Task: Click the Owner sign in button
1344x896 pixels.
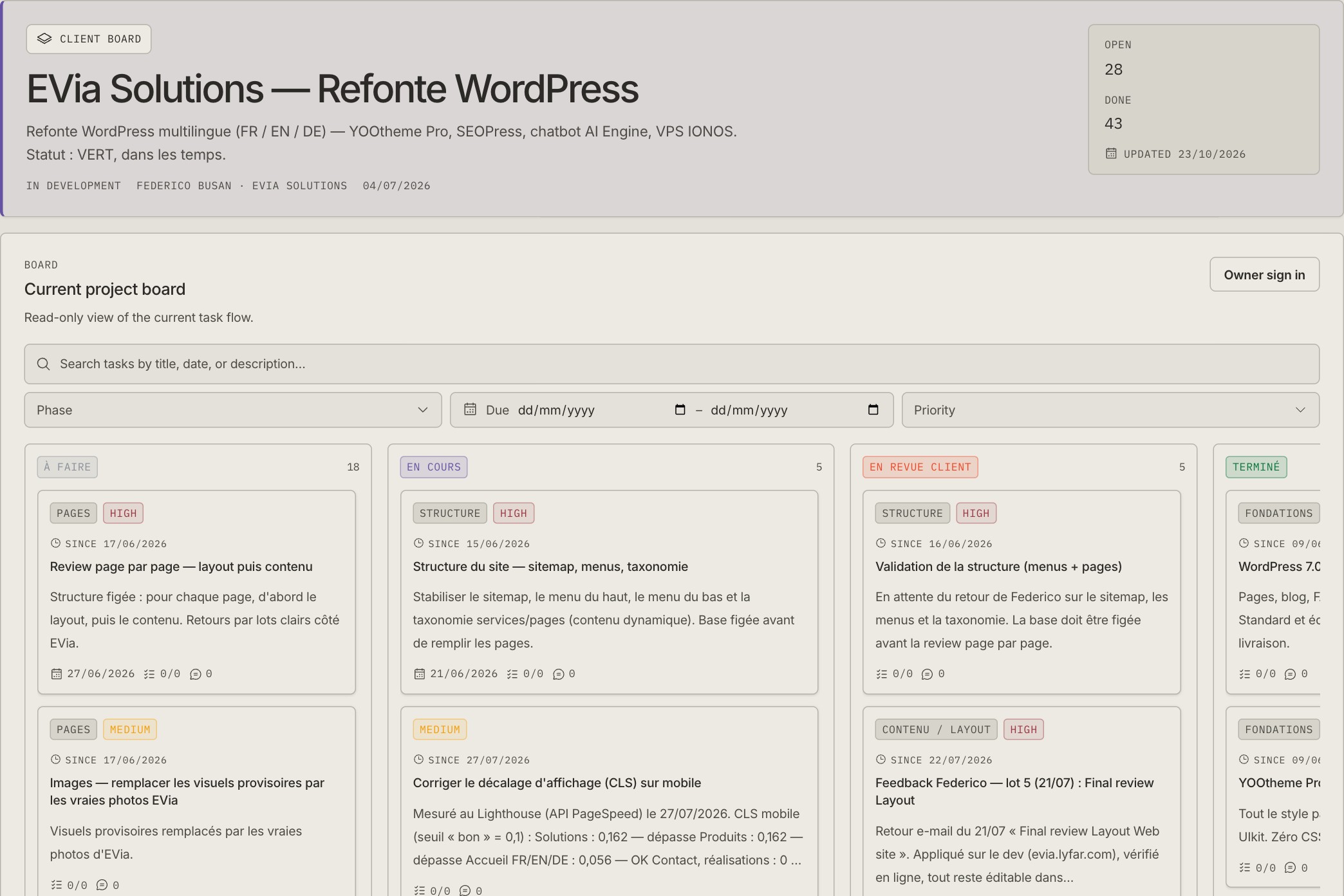Action: point(1264,275)
